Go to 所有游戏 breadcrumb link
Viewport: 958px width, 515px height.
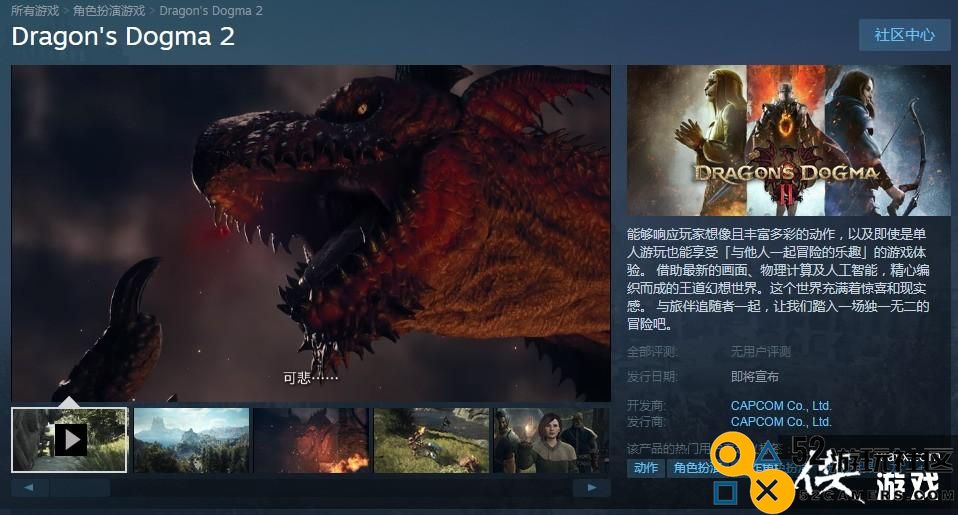[35, 10]
